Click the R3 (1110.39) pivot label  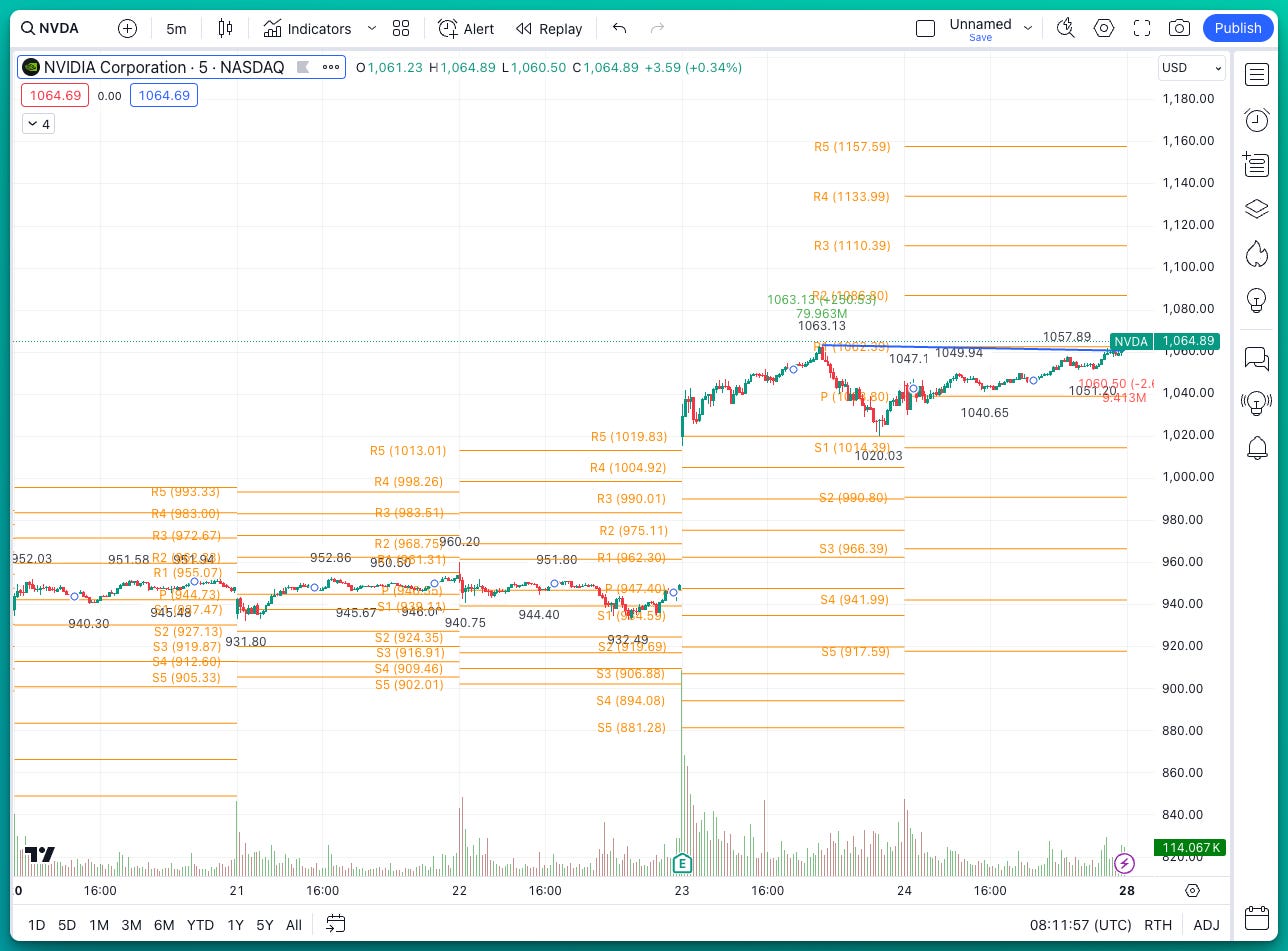pos(852,245)
